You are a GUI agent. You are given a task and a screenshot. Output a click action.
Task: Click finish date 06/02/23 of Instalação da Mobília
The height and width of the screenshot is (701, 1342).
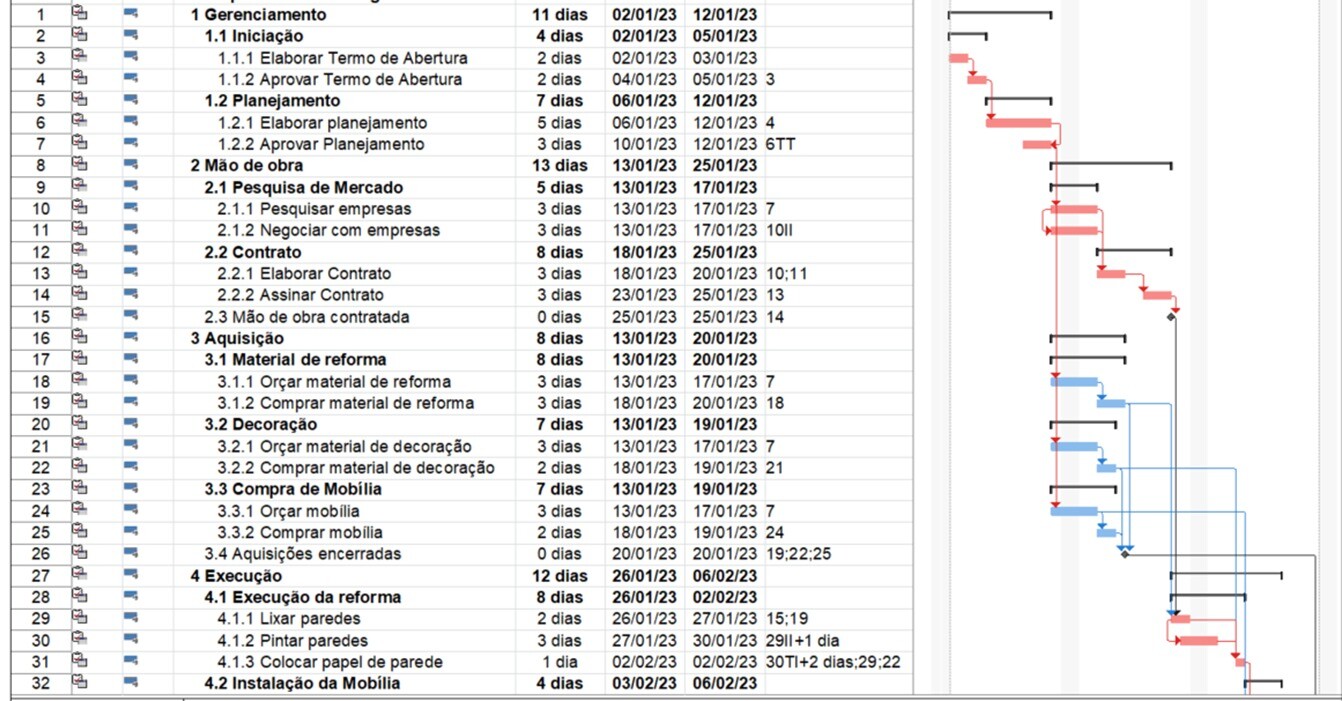pyautogui.click(x=725, y=684)
